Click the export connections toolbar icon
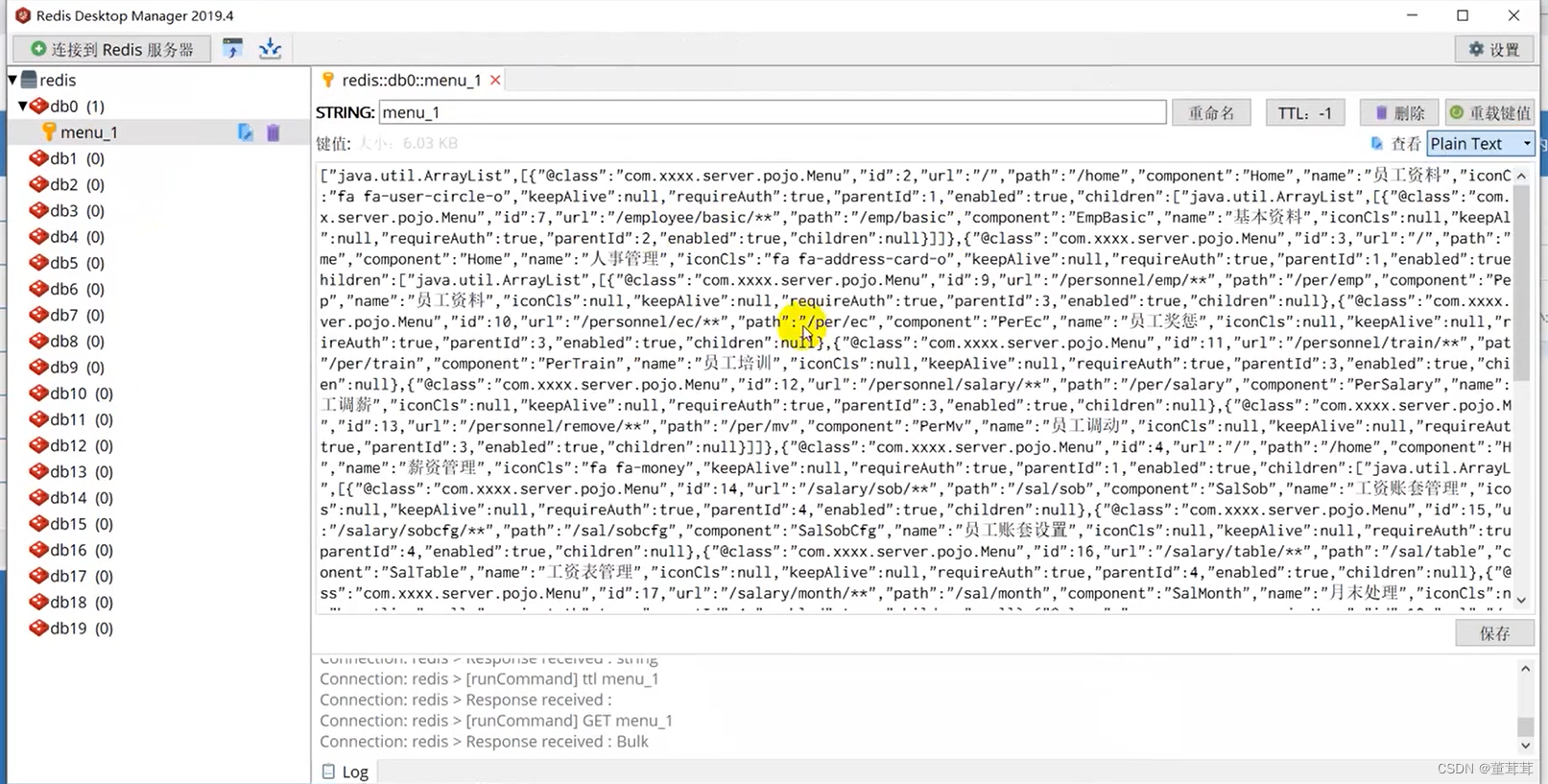The height and width of the screenshot is (784, 1548). click(x=270, y=48)
